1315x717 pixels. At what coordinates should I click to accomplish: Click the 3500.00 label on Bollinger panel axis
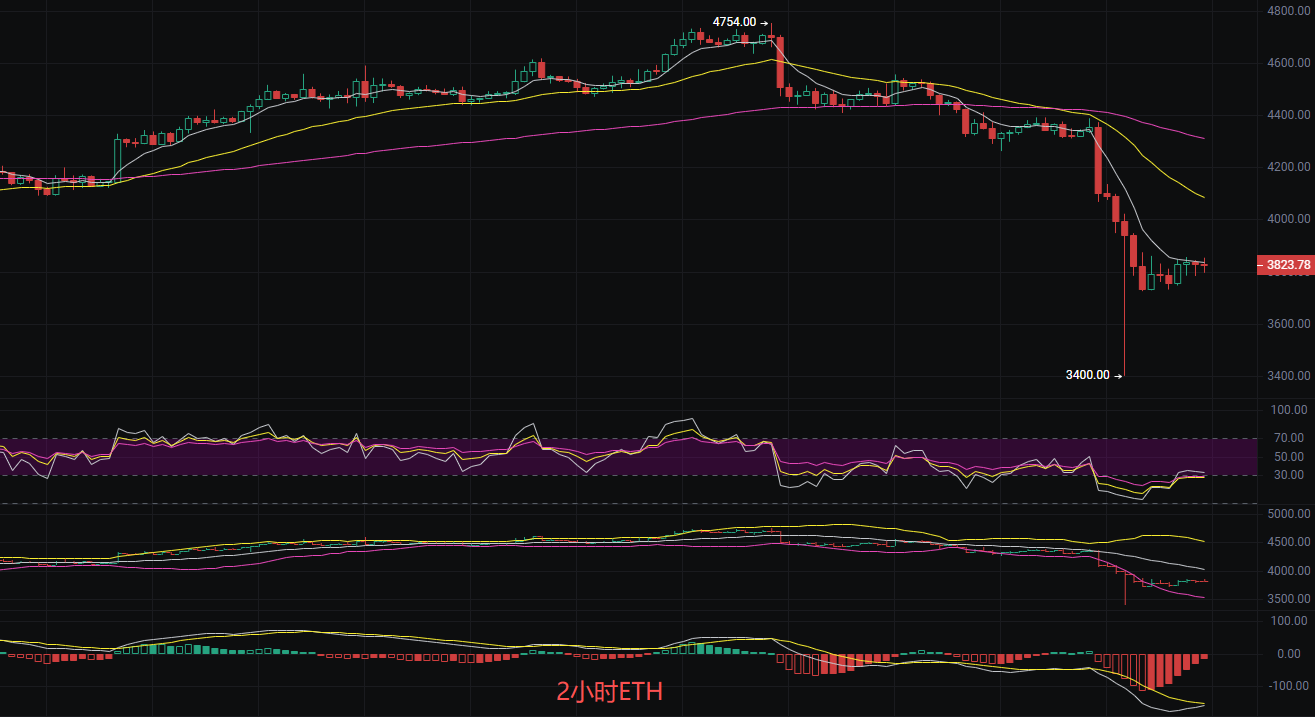1288,599
